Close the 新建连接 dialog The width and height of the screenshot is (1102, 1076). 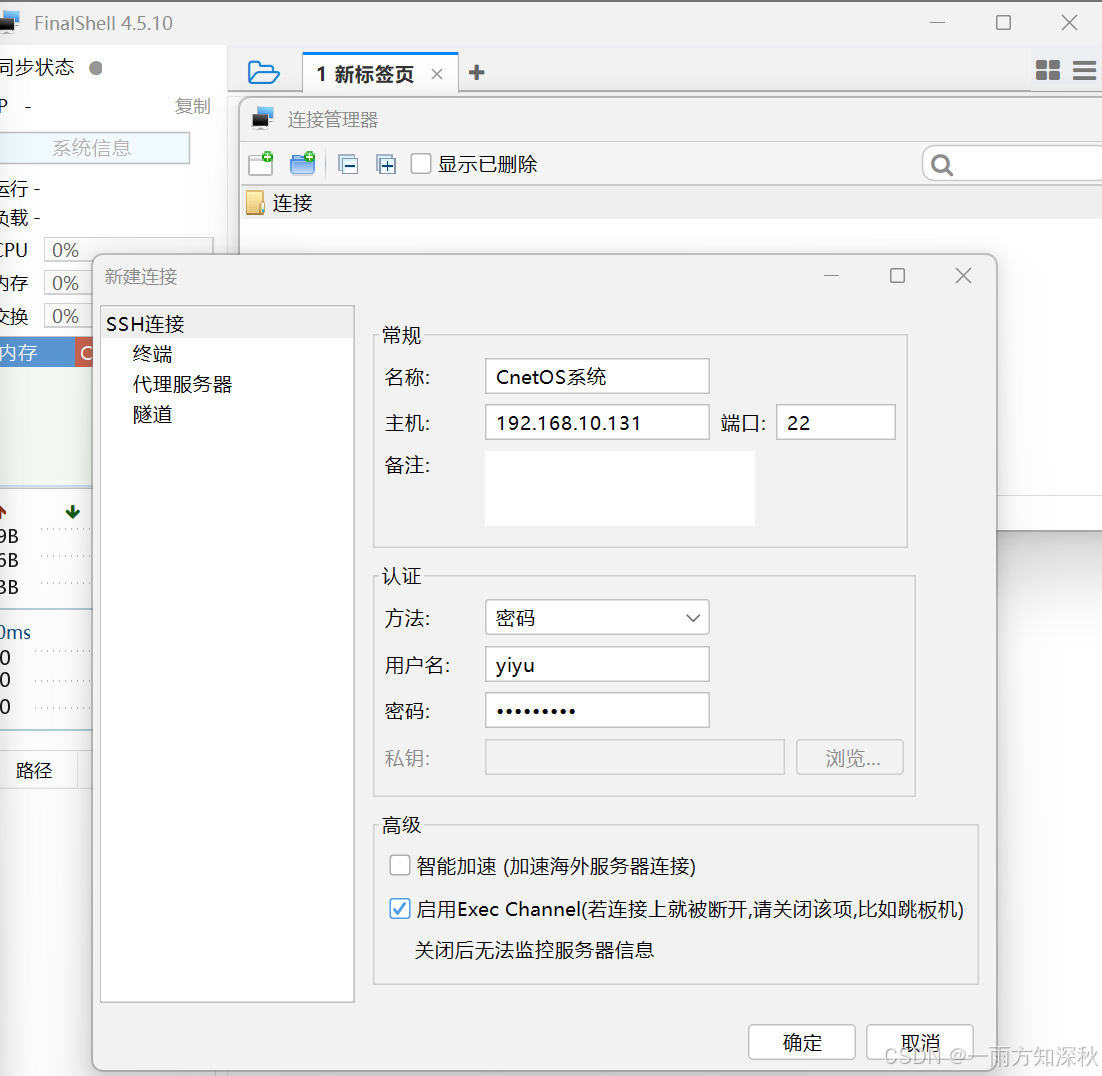pos(964,276)
